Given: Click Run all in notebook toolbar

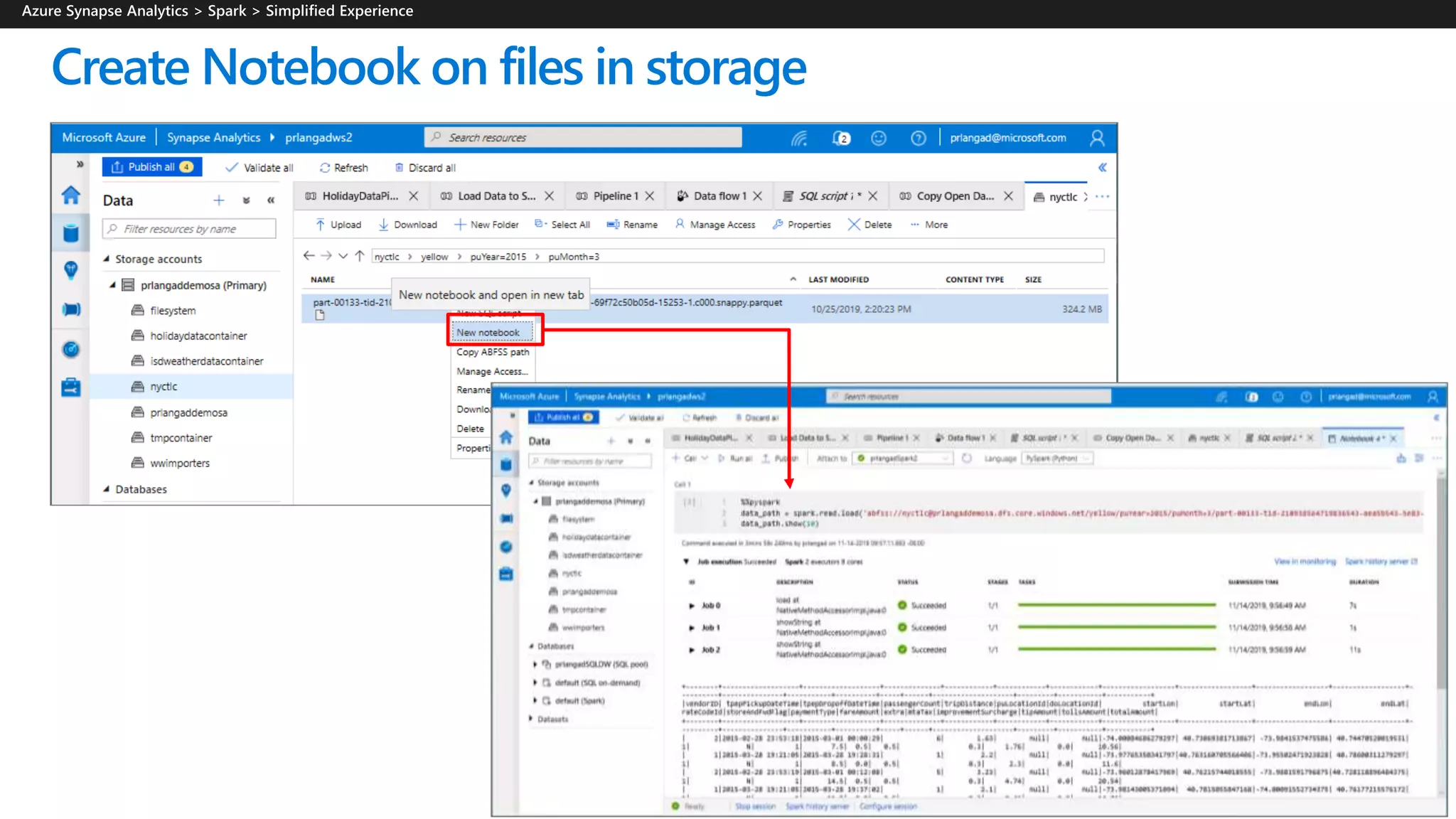Looking at the screenshot, I should tap(735, 459).
